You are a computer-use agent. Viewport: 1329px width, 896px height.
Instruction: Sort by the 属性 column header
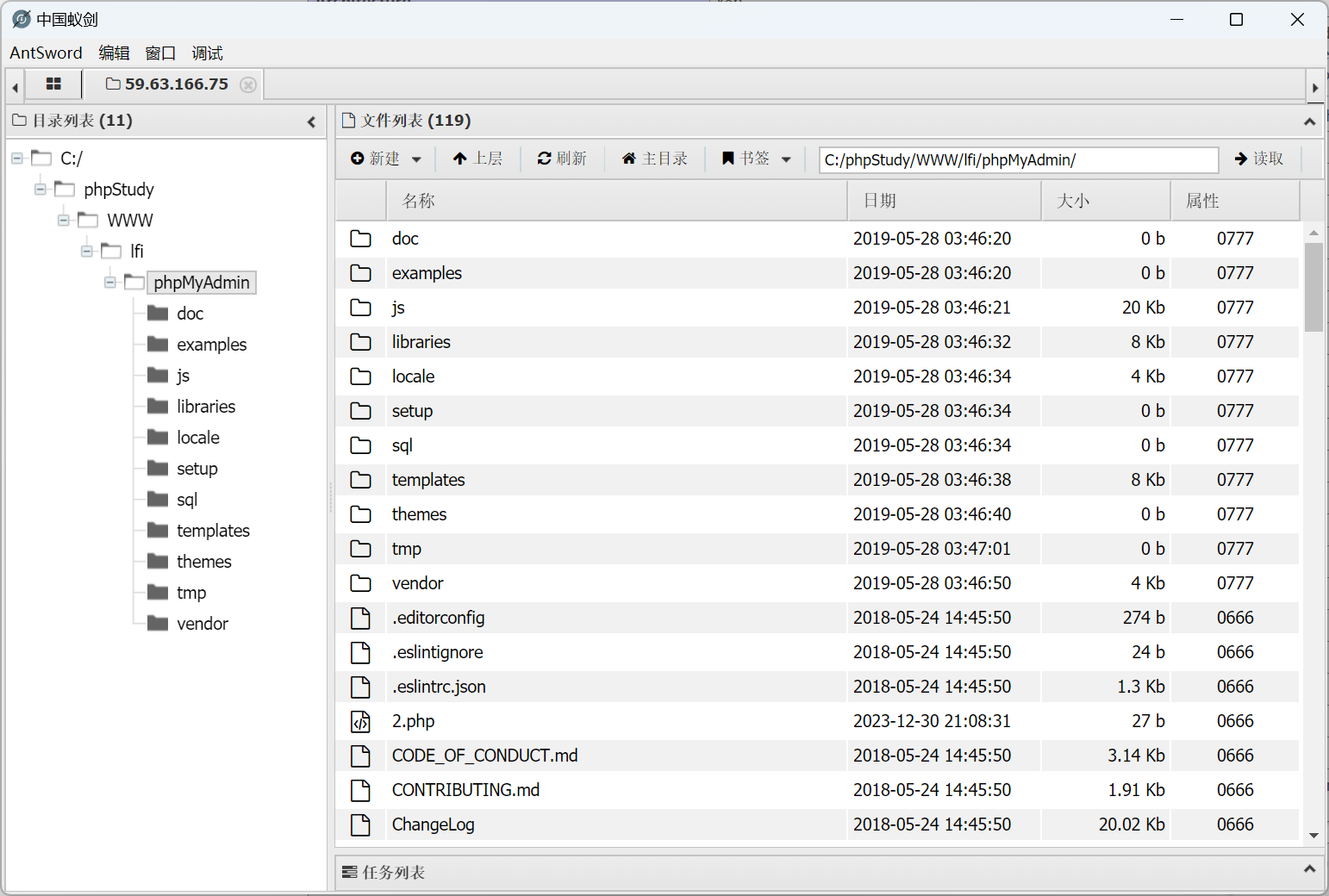(1235, 201)
